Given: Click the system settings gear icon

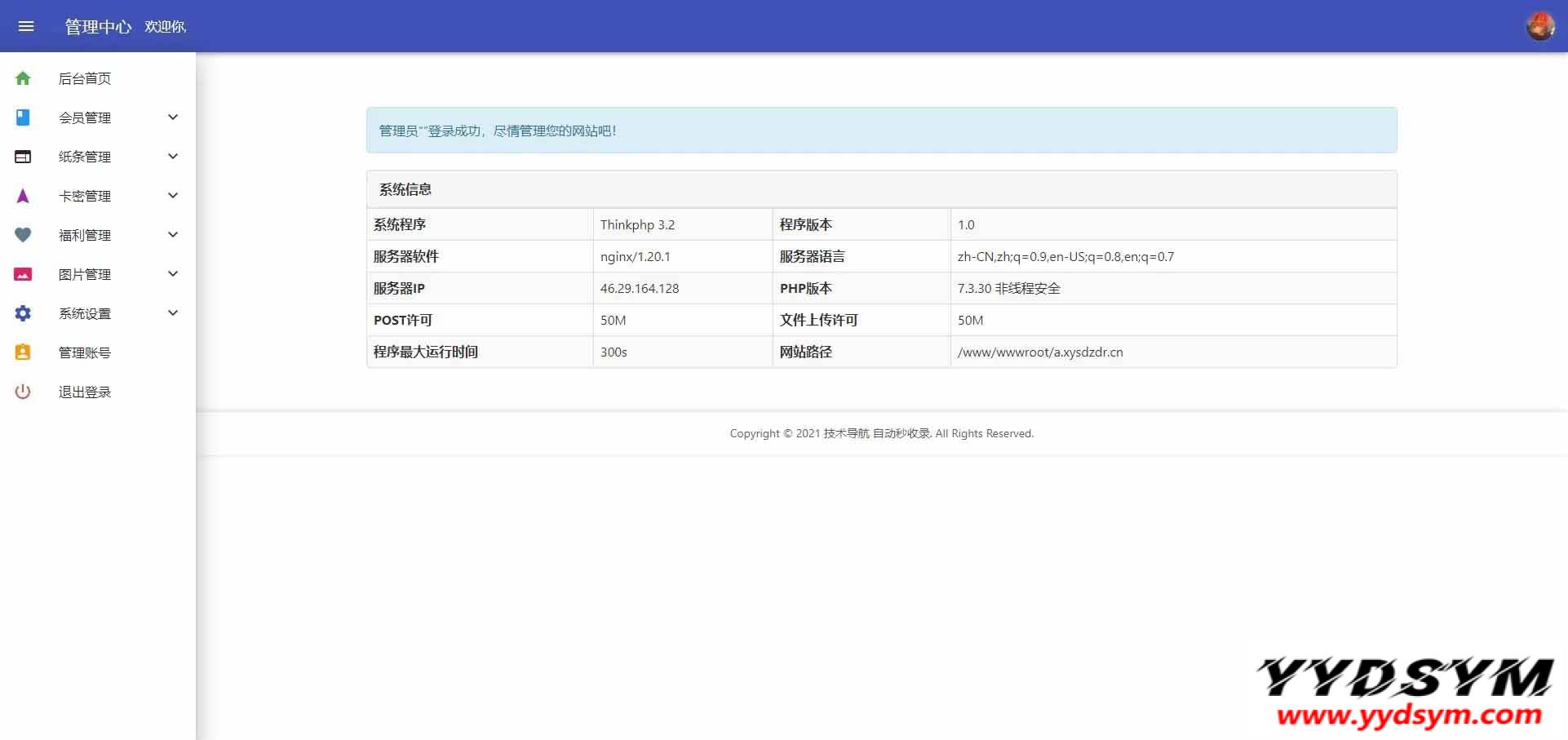Looking at the screenshot, I should point(23,313).
